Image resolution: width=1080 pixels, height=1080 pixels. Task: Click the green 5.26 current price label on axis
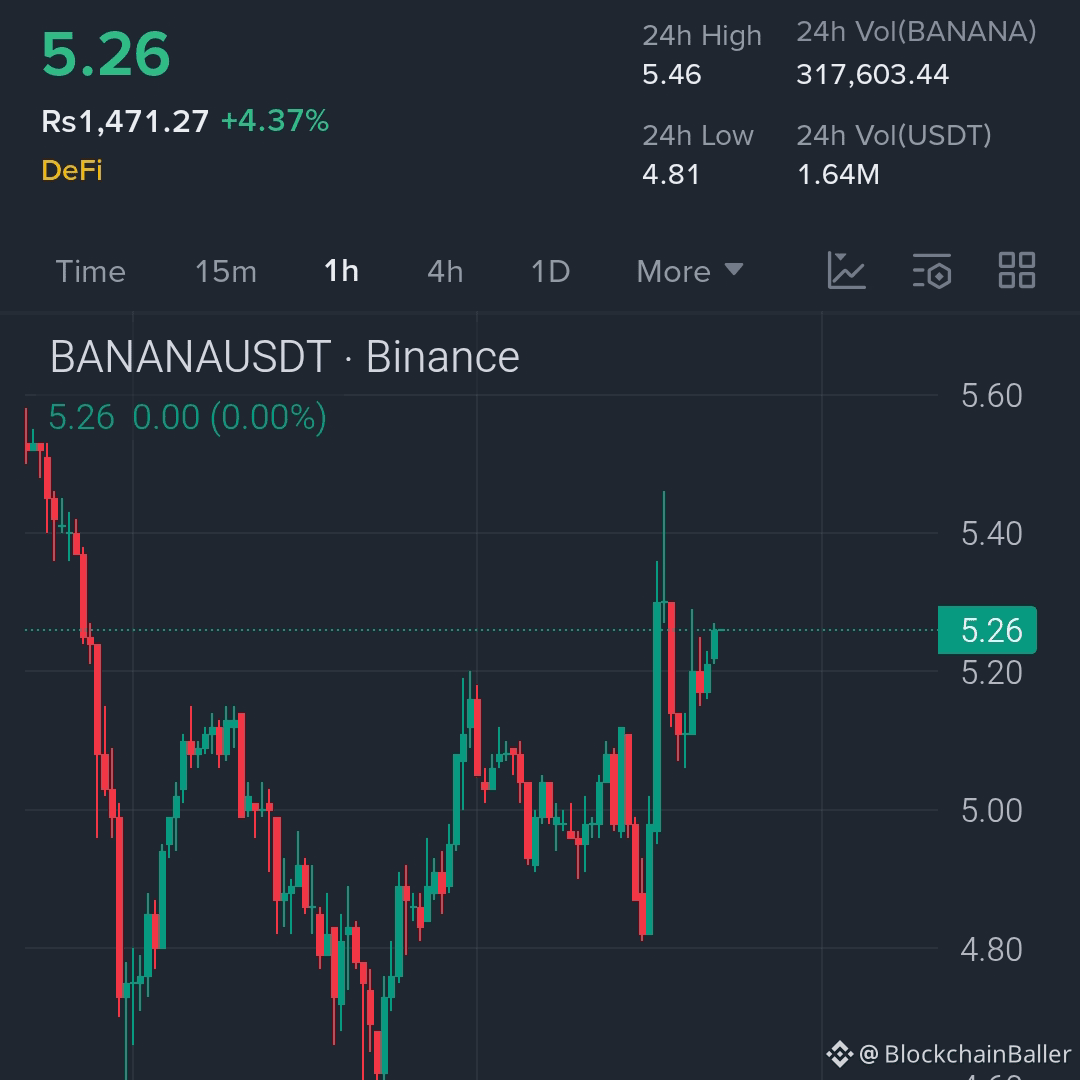(988, 630)
